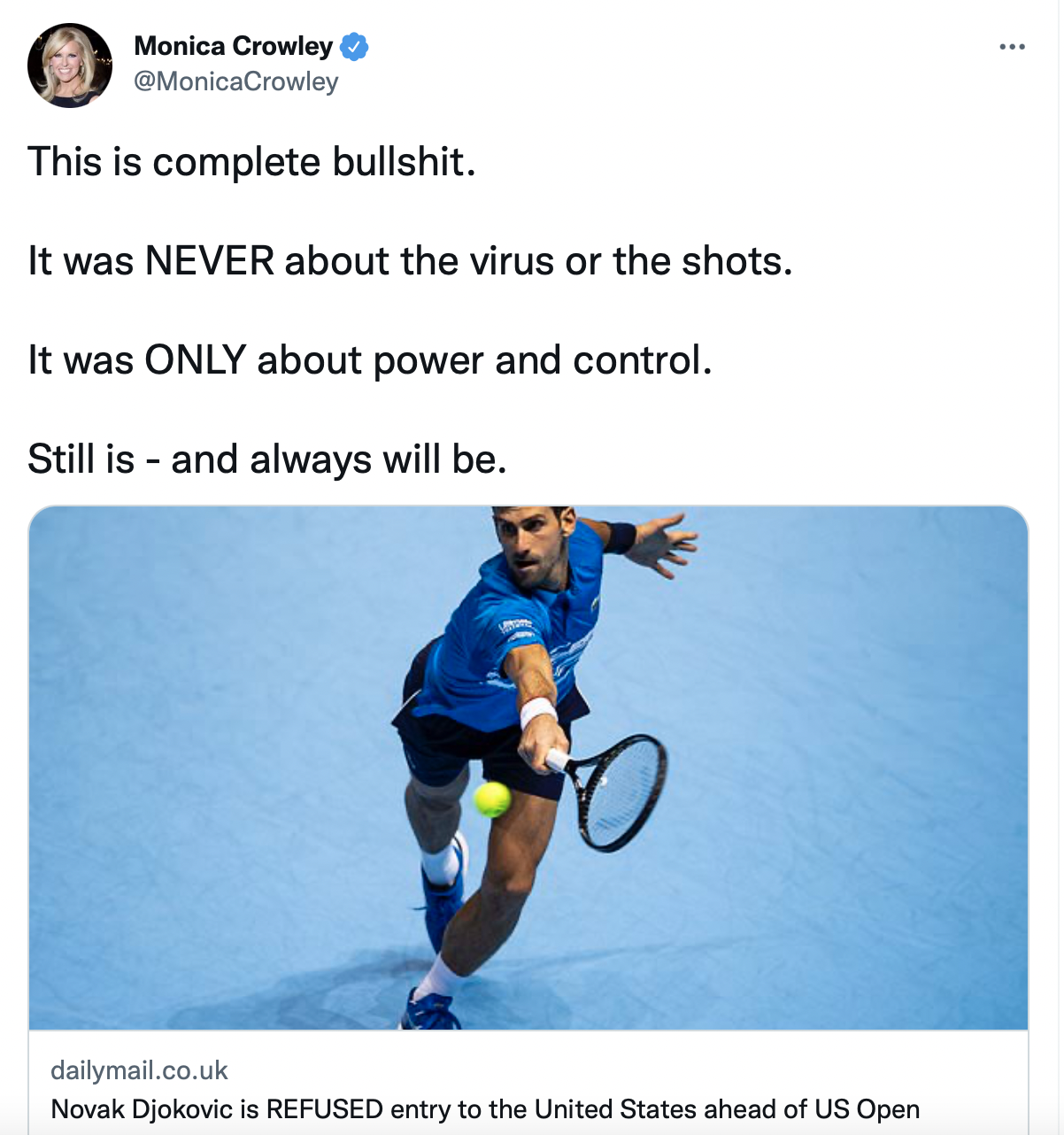Click the line 'Still is - and always will be.'
This screenshot has height=1135, width=1064.
point(267,459)
